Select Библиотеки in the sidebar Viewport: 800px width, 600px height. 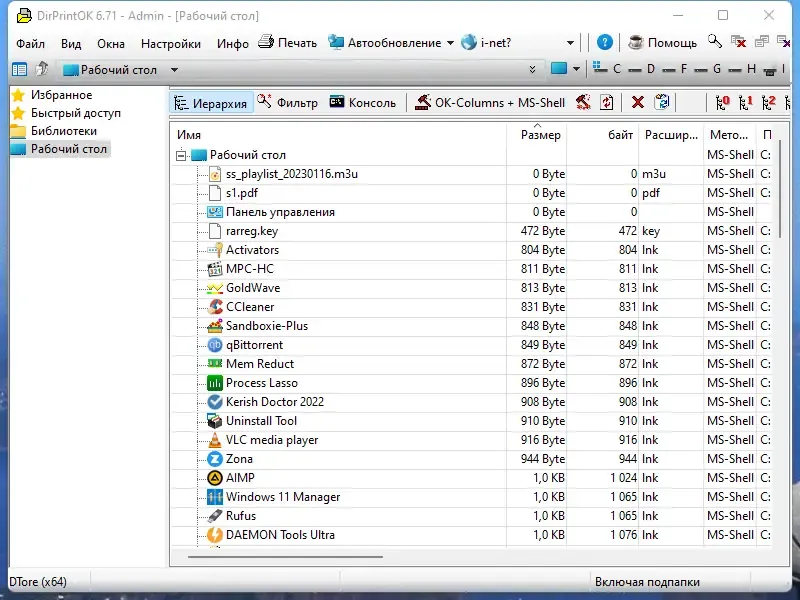[64, 131]
